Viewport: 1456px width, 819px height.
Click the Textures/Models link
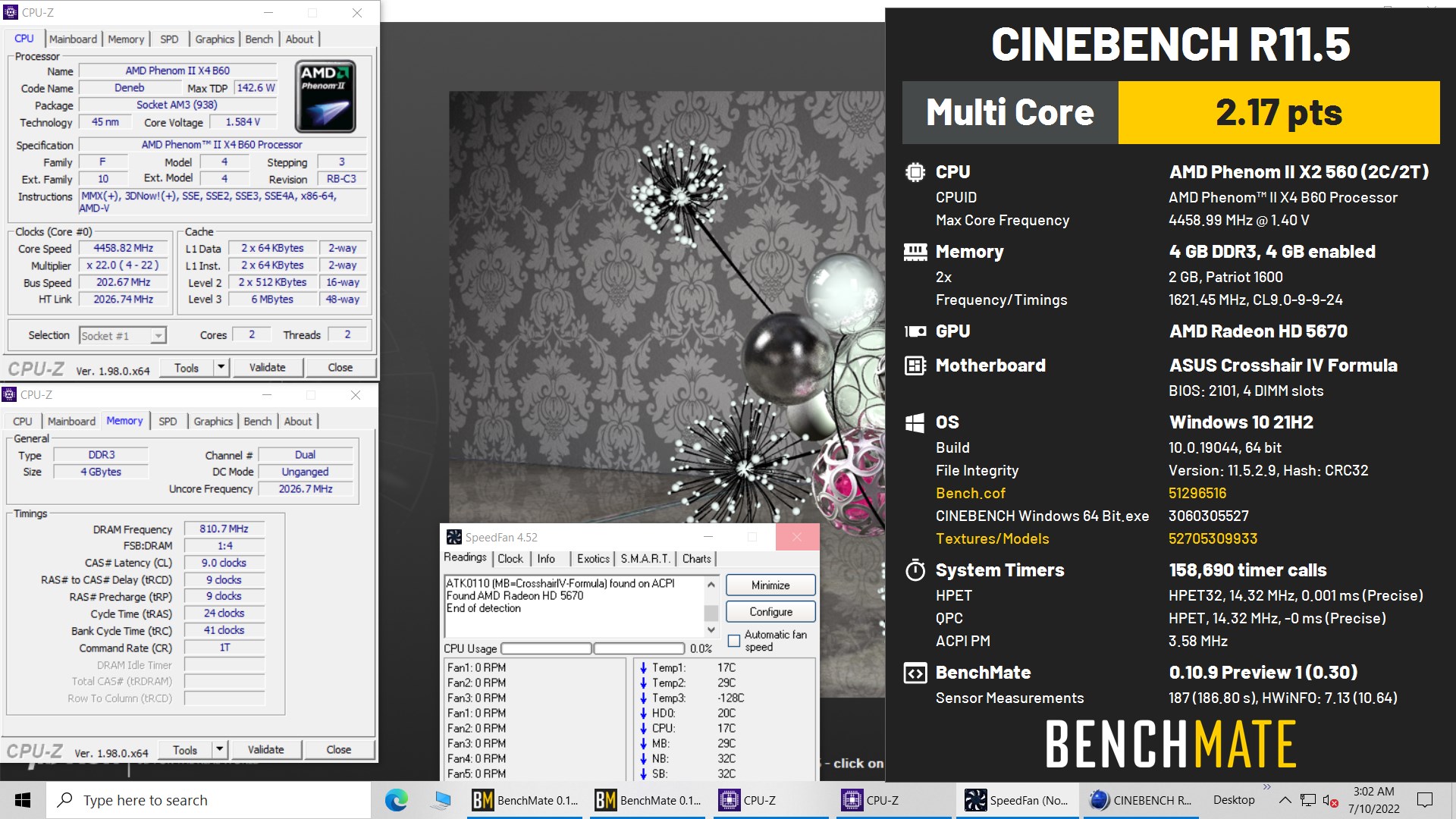[x=992, y=538]
